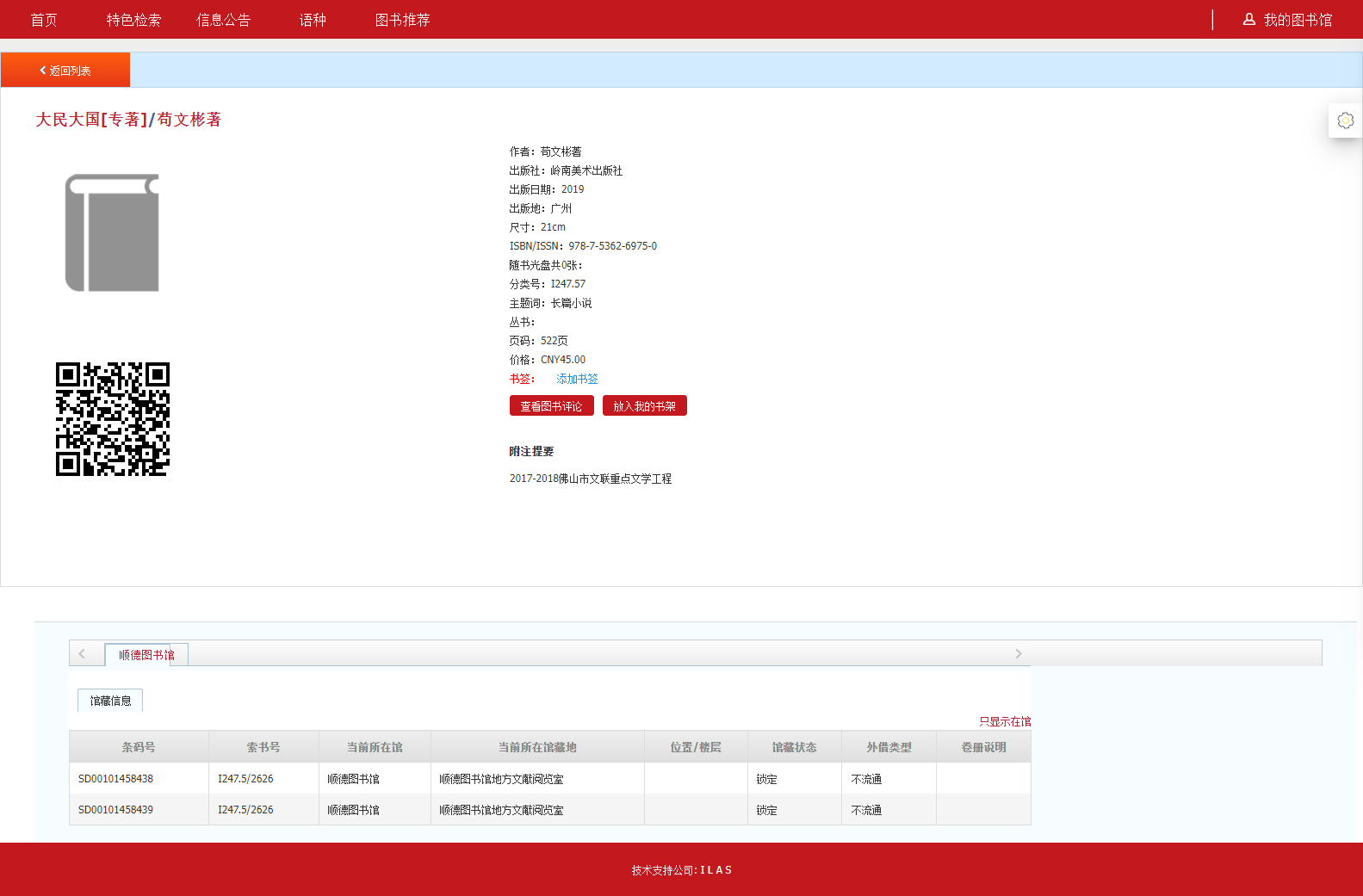Screen dimensions: 1363x896
Task: Select the 顺德图书馆 tab
Action: pos(146,655)
